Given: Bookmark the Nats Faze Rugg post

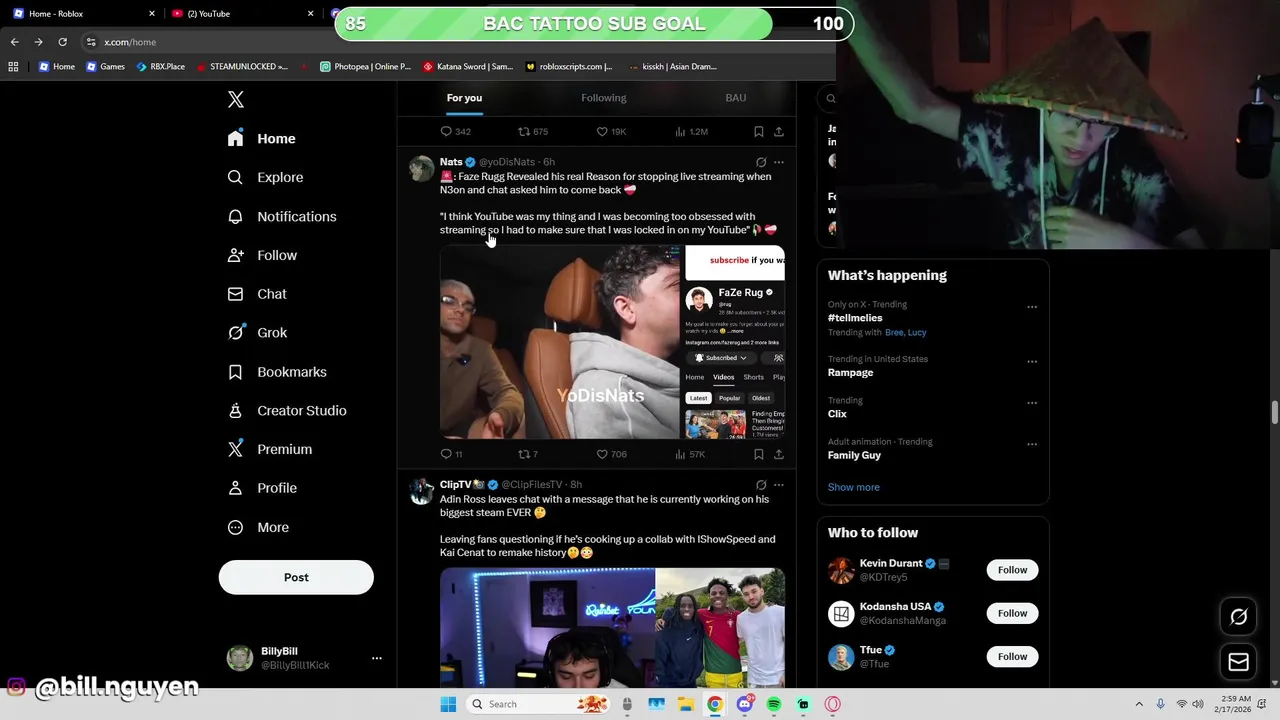Looking at the screenshot, I should [x=759, y=454].
